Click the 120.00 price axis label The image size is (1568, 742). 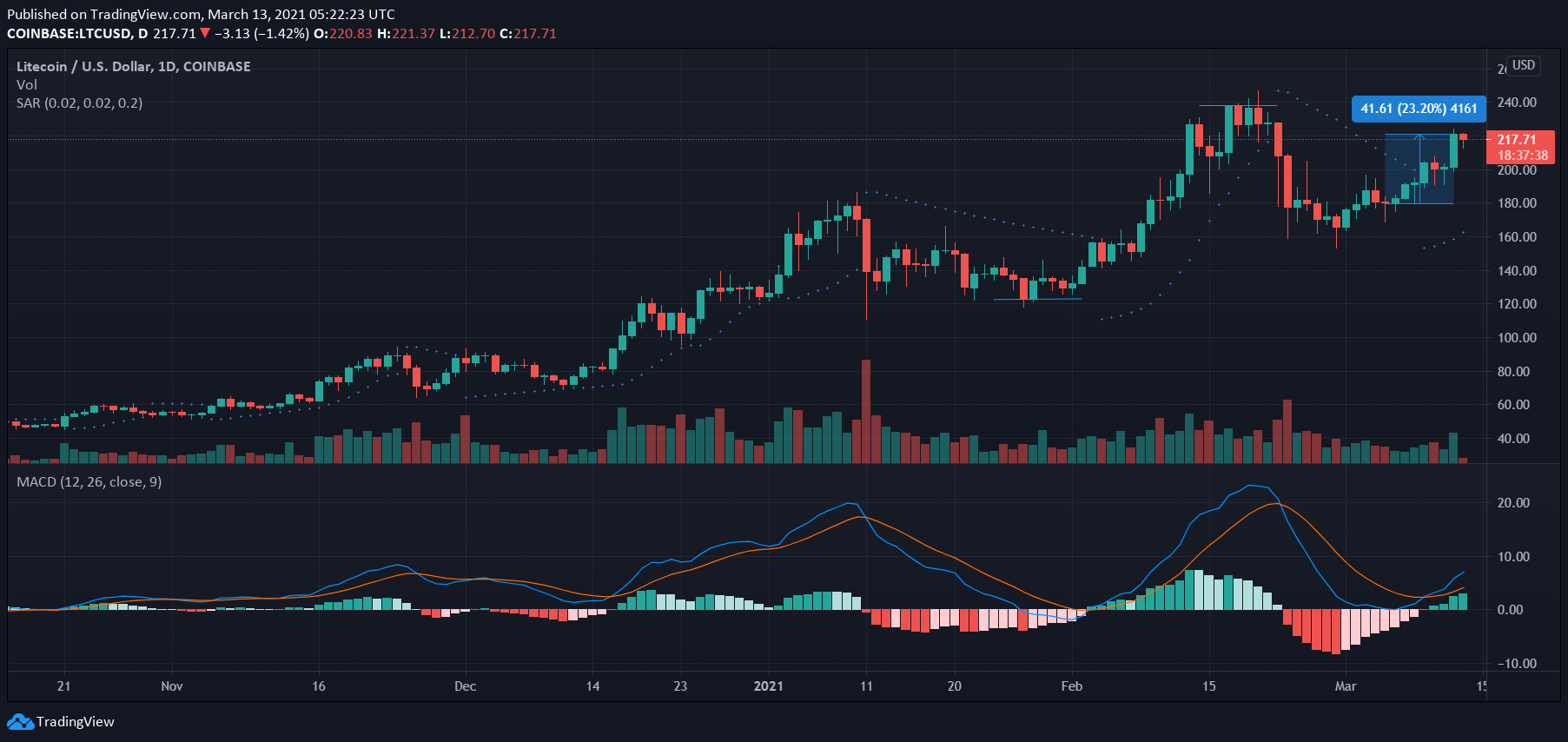[x=1517, y=304]
